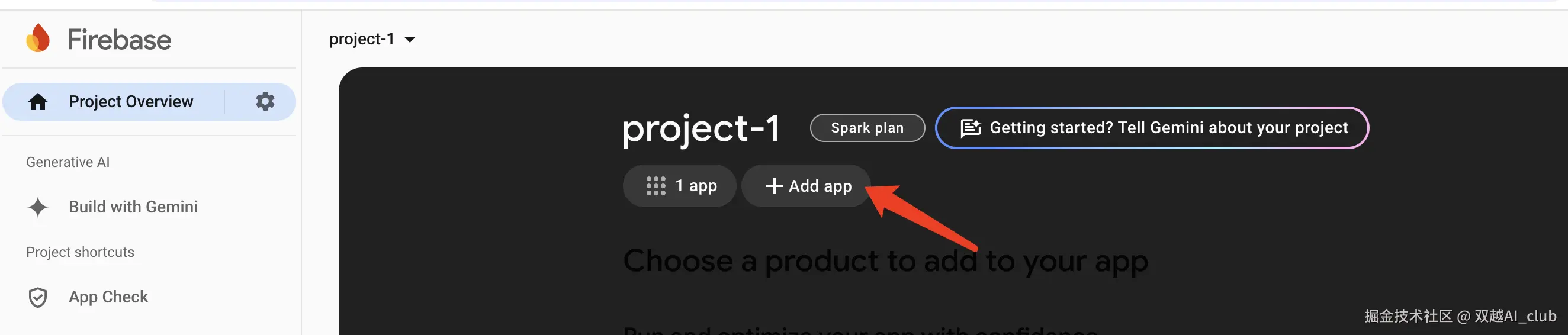Click the apps grid icon beside 1 app
The image size is (1568, 335).
[x=656, y=186]
